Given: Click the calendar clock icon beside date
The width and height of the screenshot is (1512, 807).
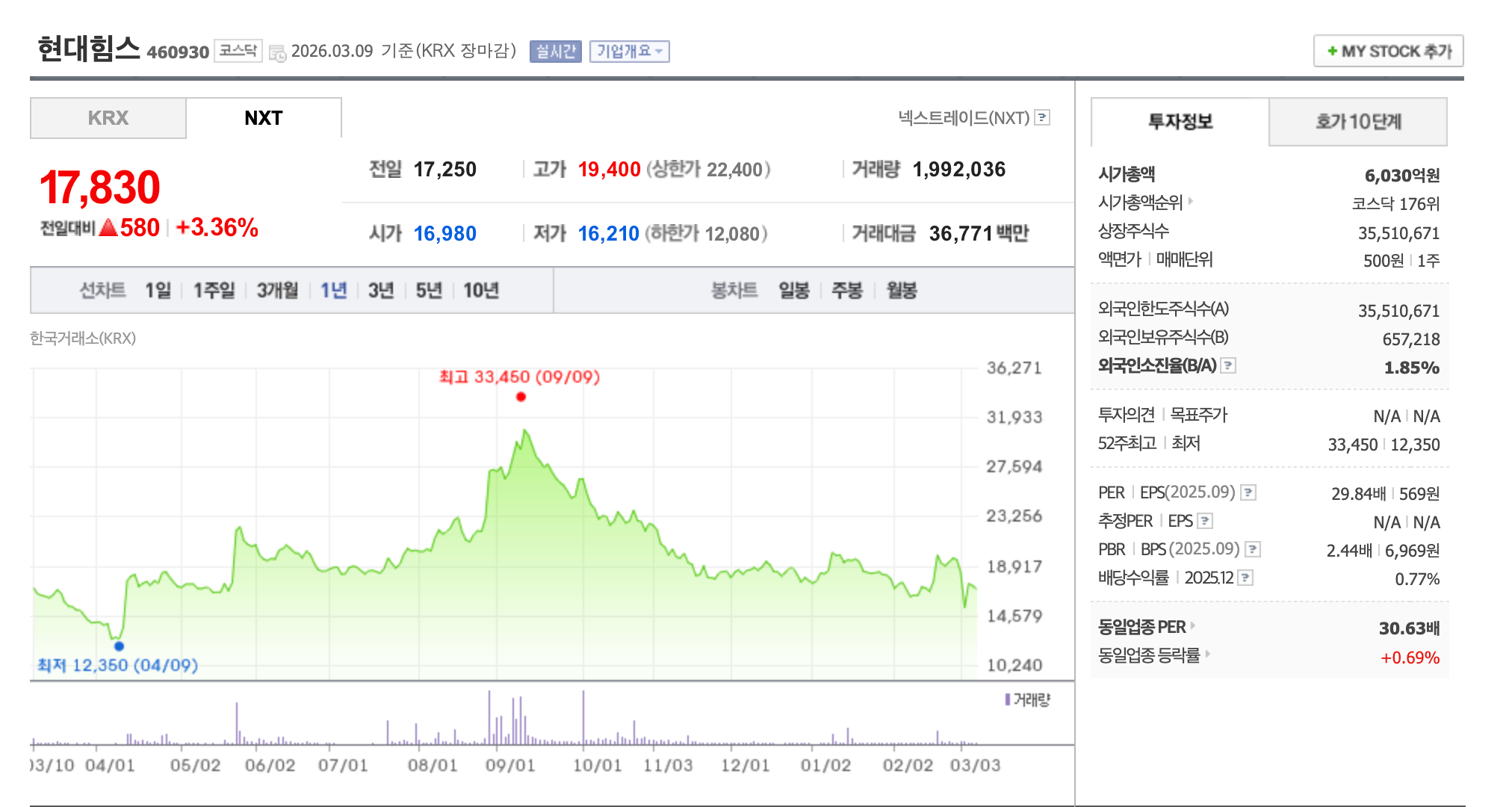Looking at the screenshot, I should click(277, 52).
